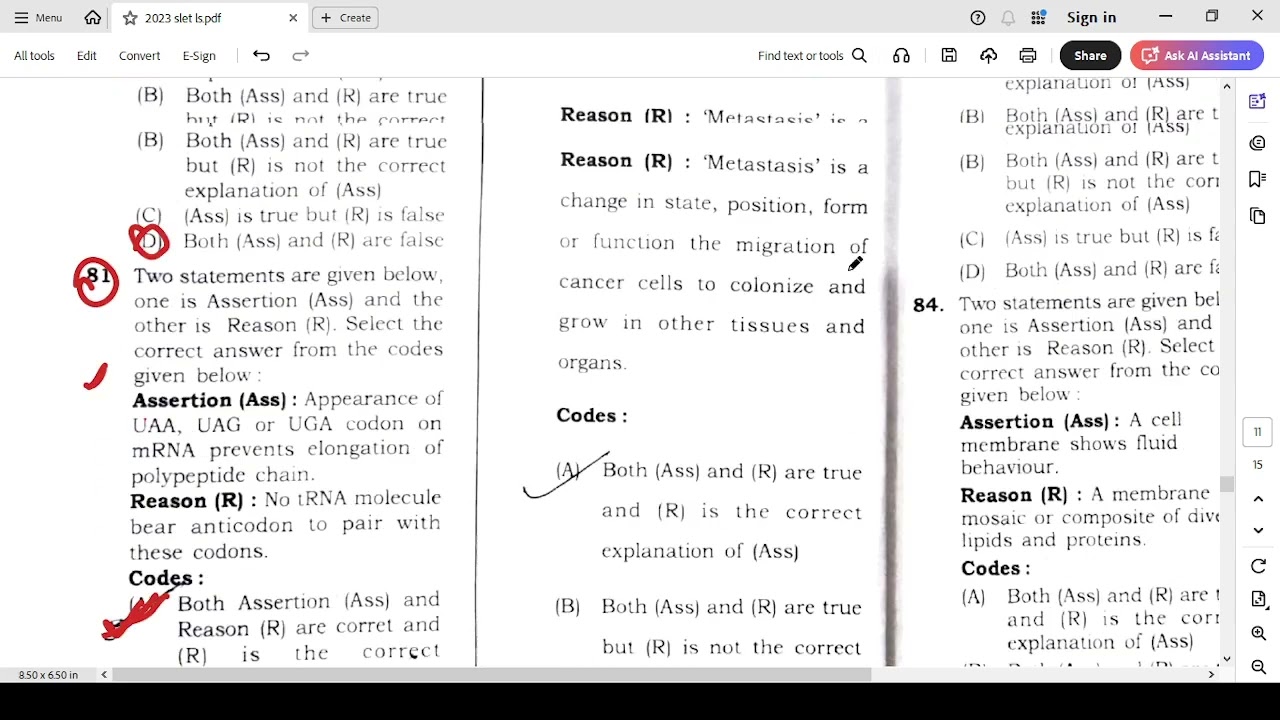
Task: Click the page size label 8.50 x 6.50 in
Action: (48, 675)
